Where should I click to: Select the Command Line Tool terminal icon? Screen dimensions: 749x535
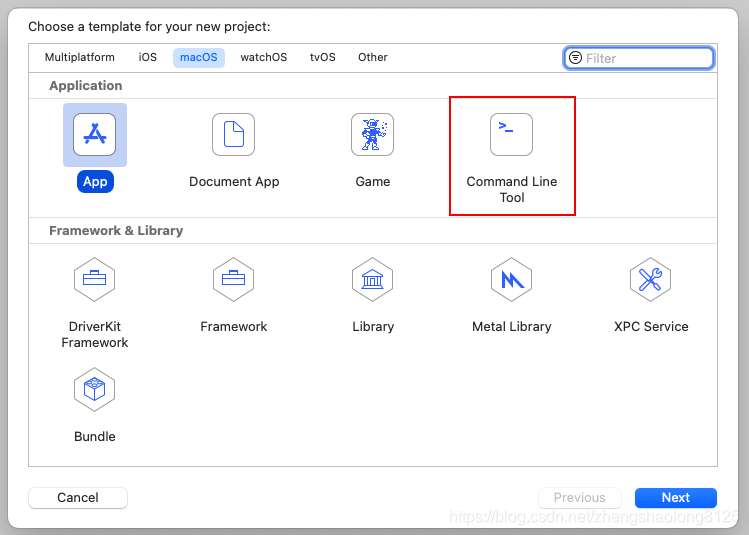512,135
